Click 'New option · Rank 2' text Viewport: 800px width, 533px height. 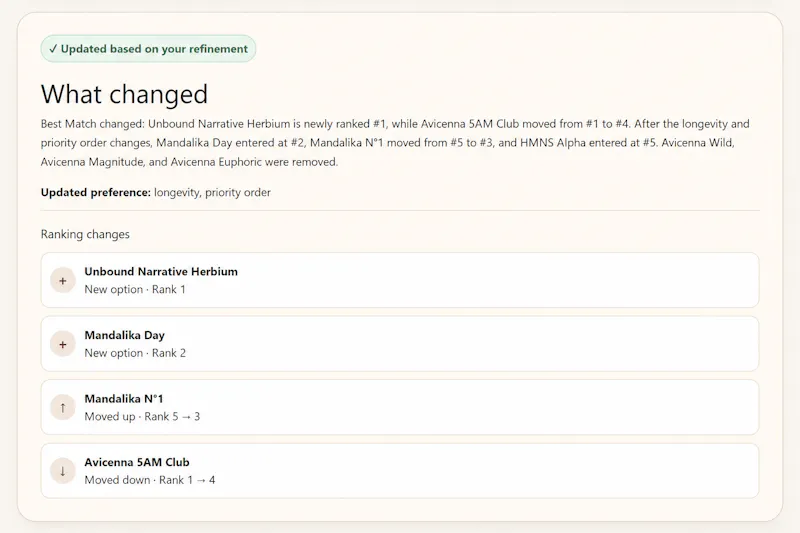pyautogui.click(x=135, y=353)
